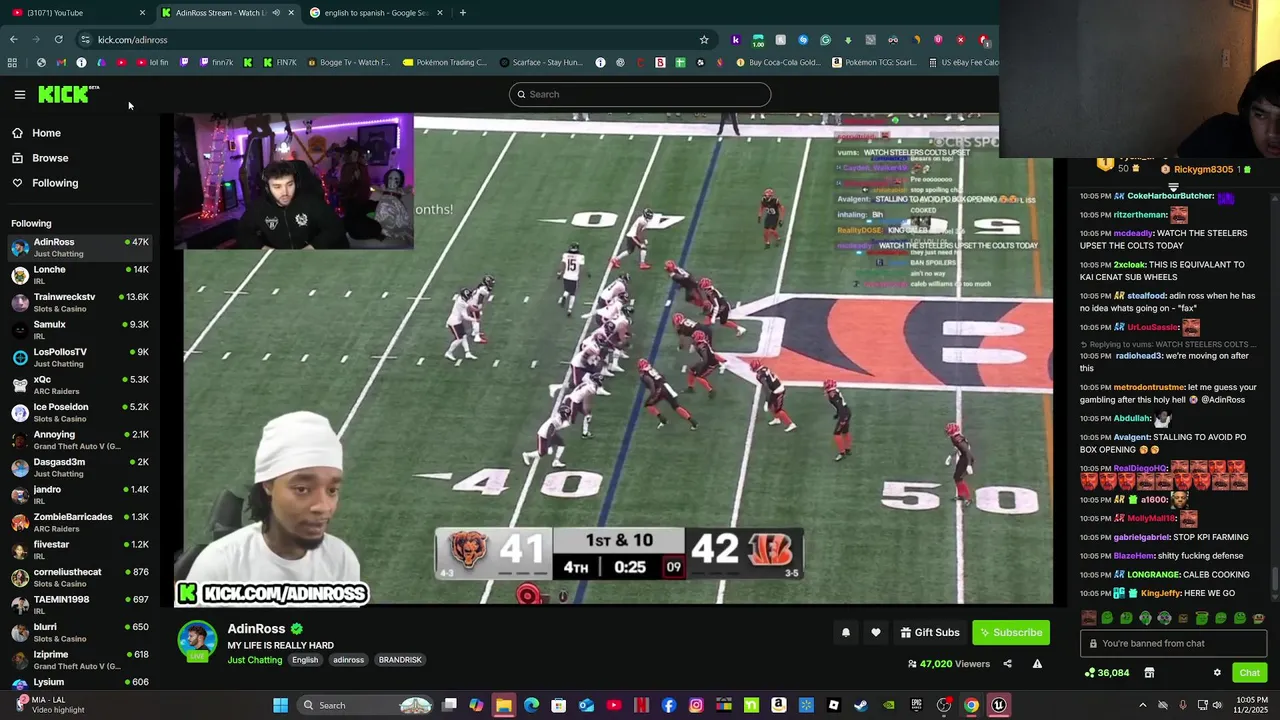
Task: Mute the AdinRoss Stream tab audio icon
Action: tap(276, 13)
